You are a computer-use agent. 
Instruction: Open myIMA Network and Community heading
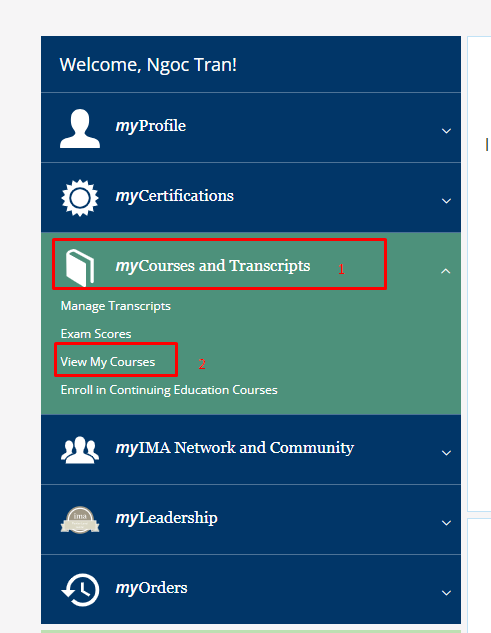click(235, 448)
